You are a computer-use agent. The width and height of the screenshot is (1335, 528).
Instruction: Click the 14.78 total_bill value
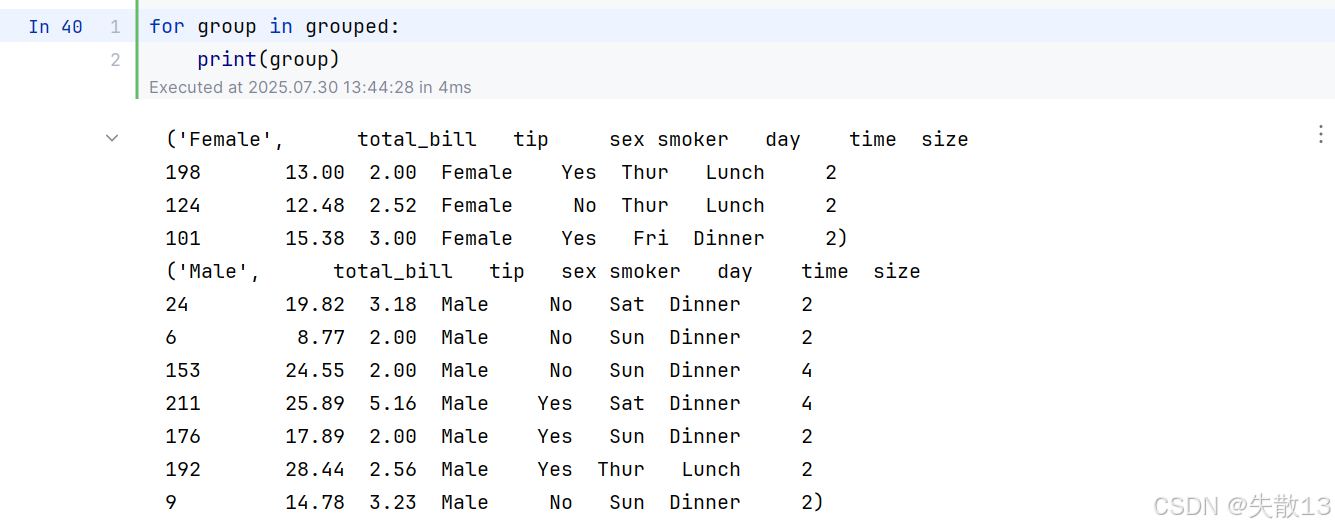[x=315, y=503]
